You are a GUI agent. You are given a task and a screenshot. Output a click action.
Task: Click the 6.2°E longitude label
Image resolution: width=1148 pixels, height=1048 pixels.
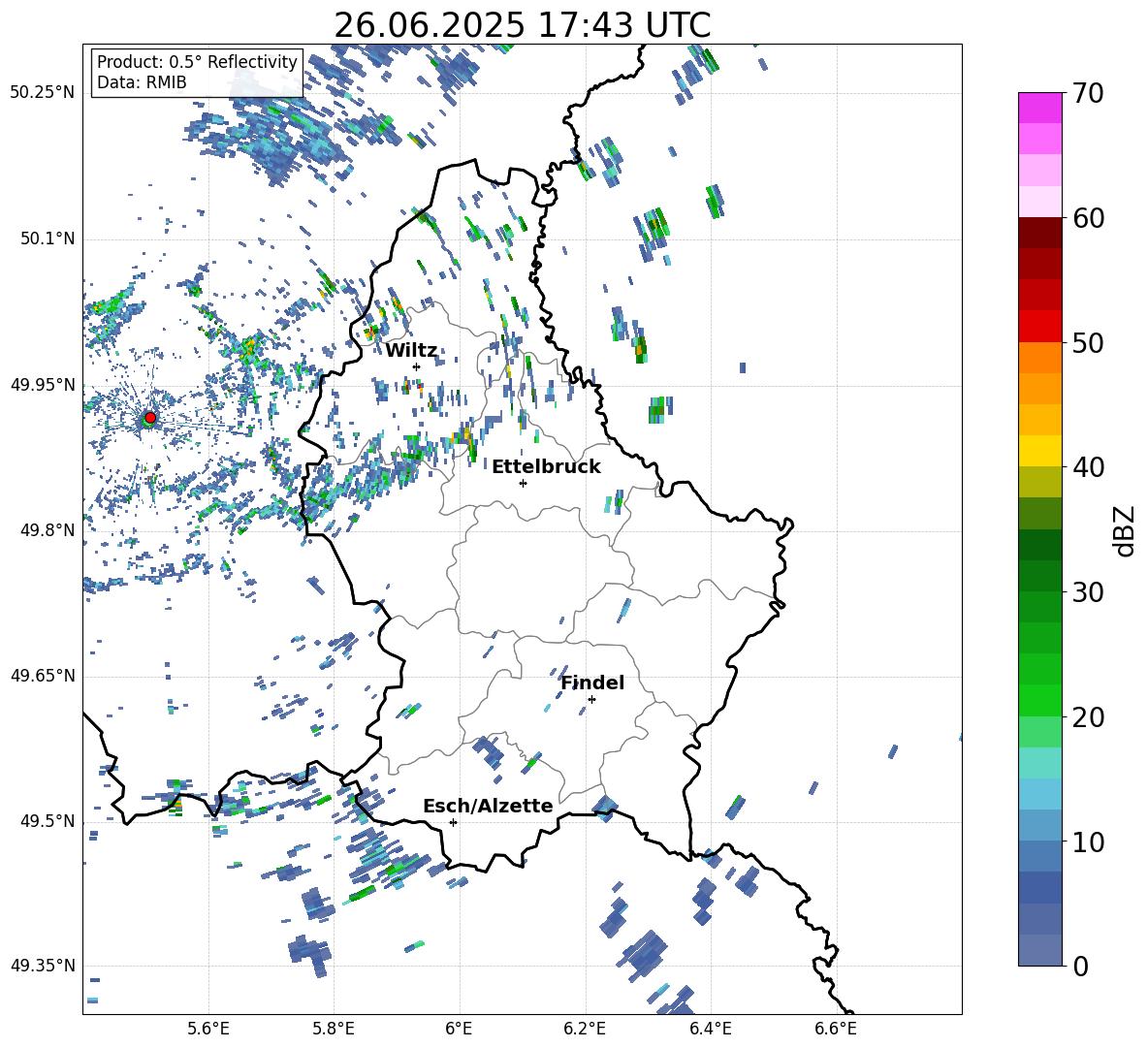point(585,1029)
